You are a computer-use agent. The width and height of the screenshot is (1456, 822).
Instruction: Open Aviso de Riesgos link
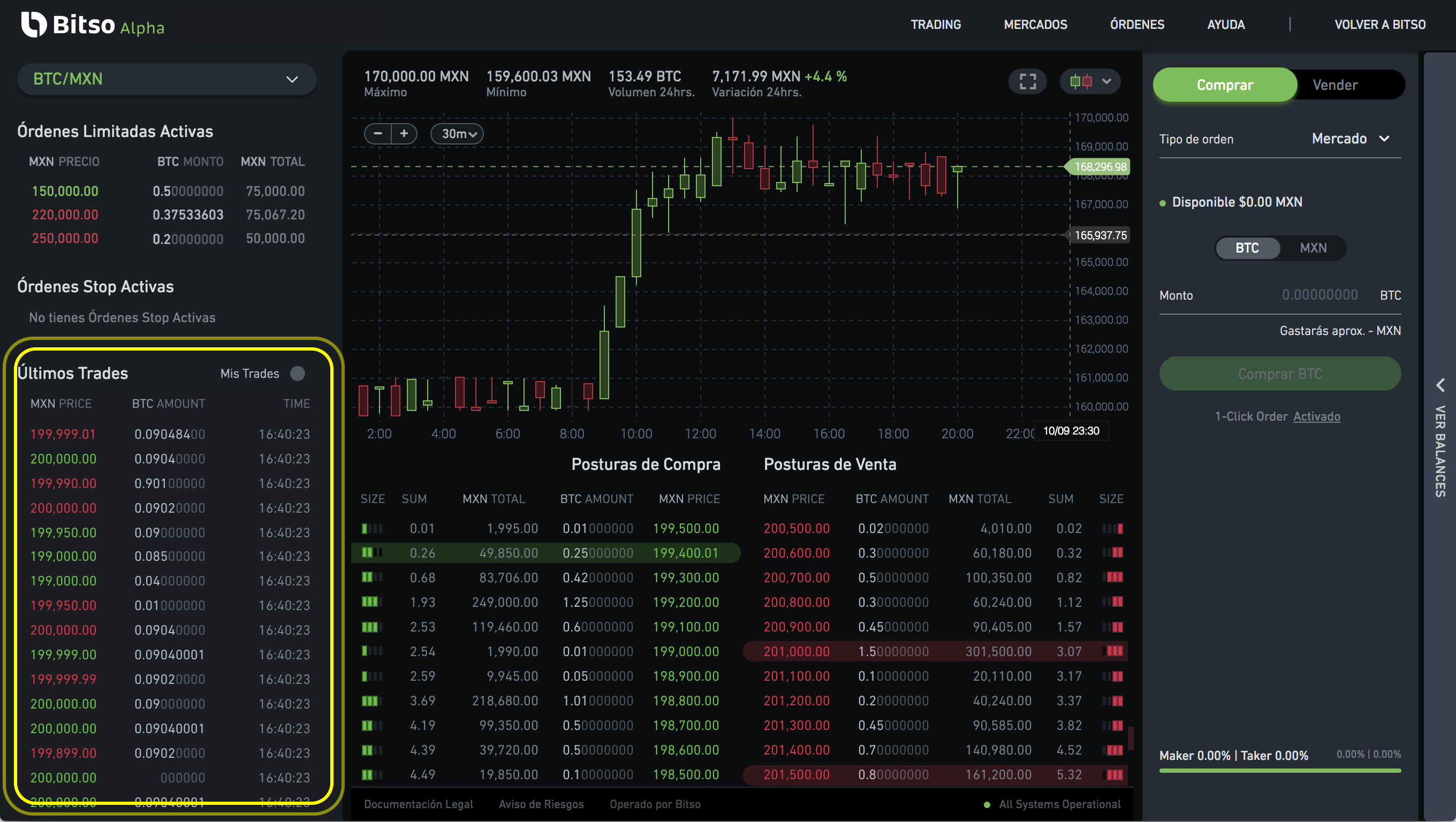[x=541, y=804]
